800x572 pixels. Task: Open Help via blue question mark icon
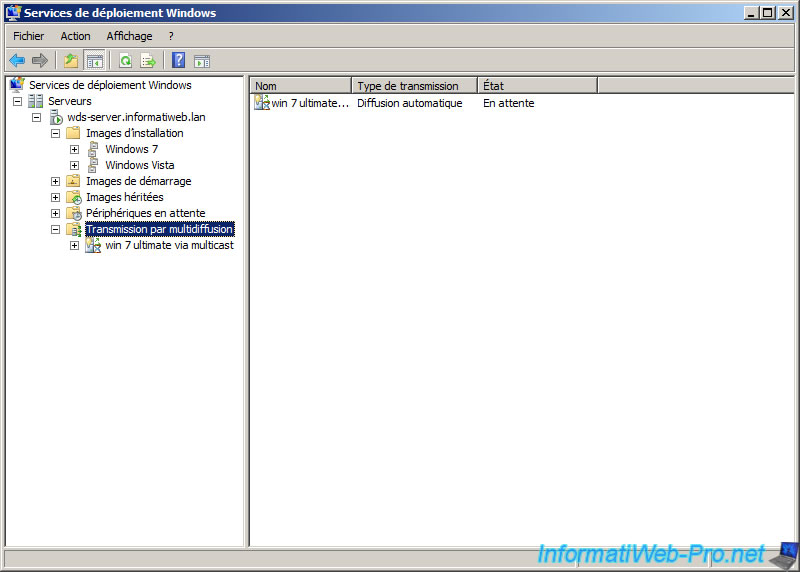point(179,61)
